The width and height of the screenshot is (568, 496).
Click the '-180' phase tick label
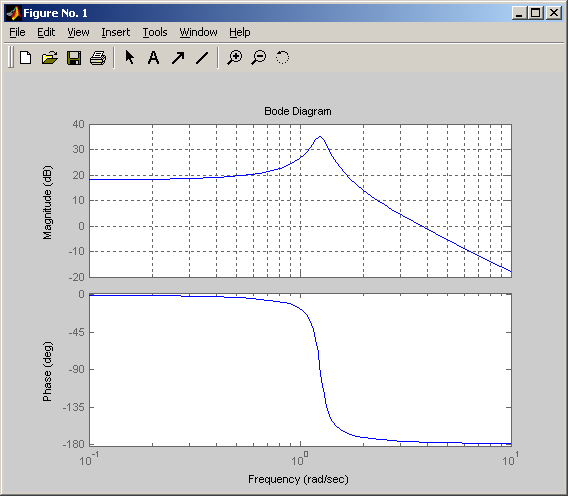(x=74, y=444)
